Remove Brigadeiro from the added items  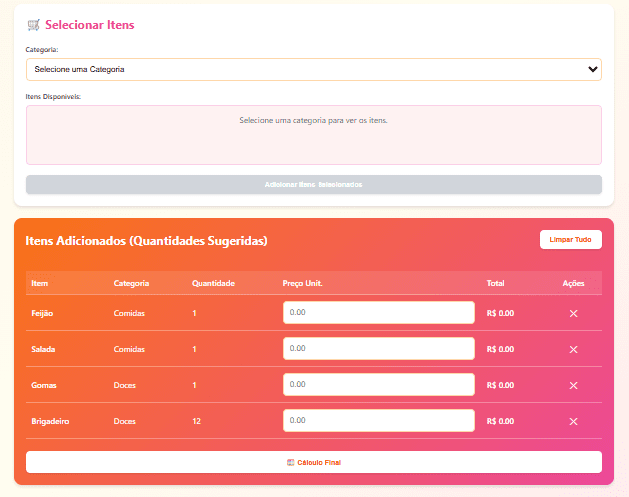click(573, 421)
